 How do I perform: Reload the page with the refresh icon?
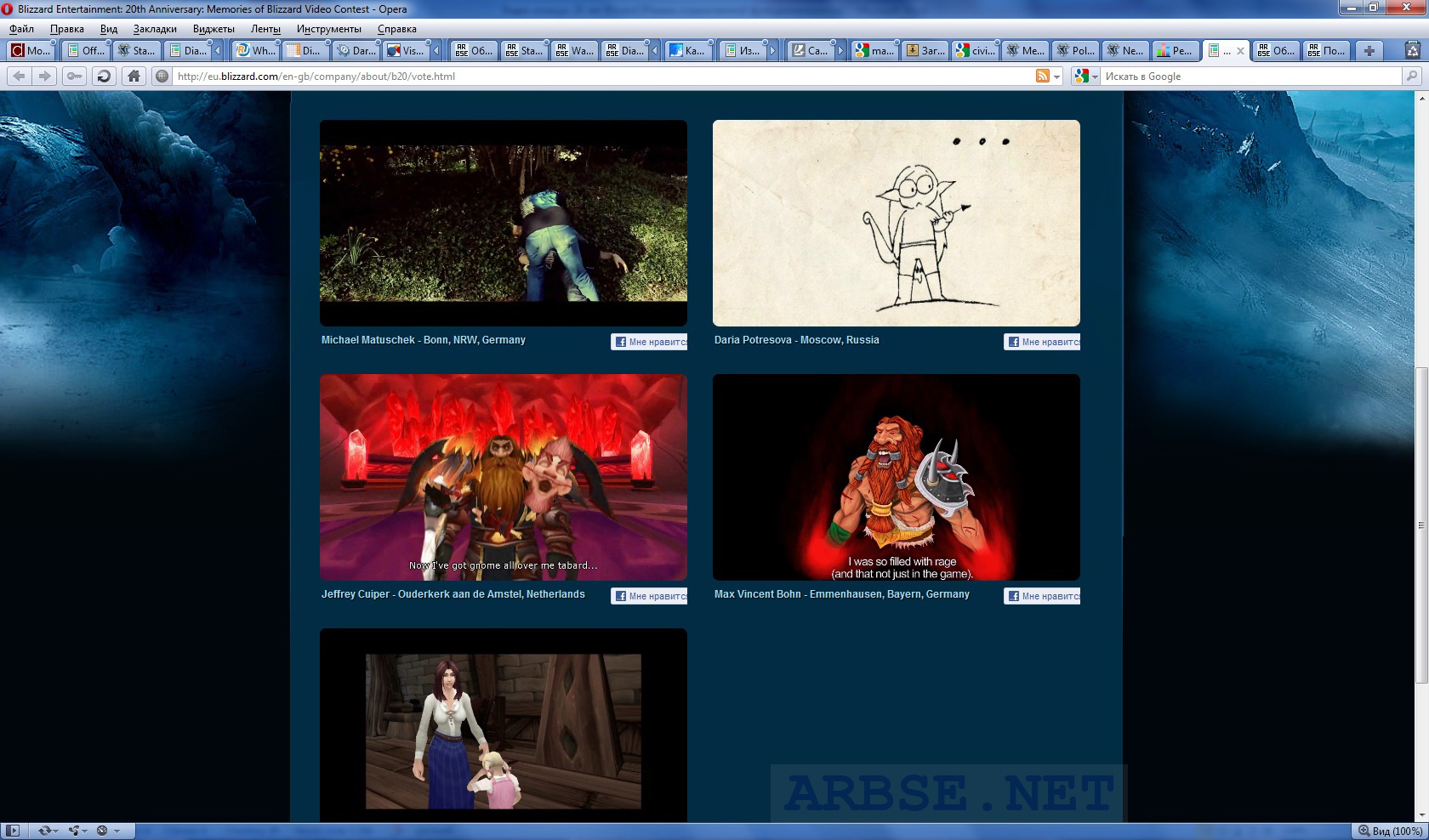click(103, 76)
